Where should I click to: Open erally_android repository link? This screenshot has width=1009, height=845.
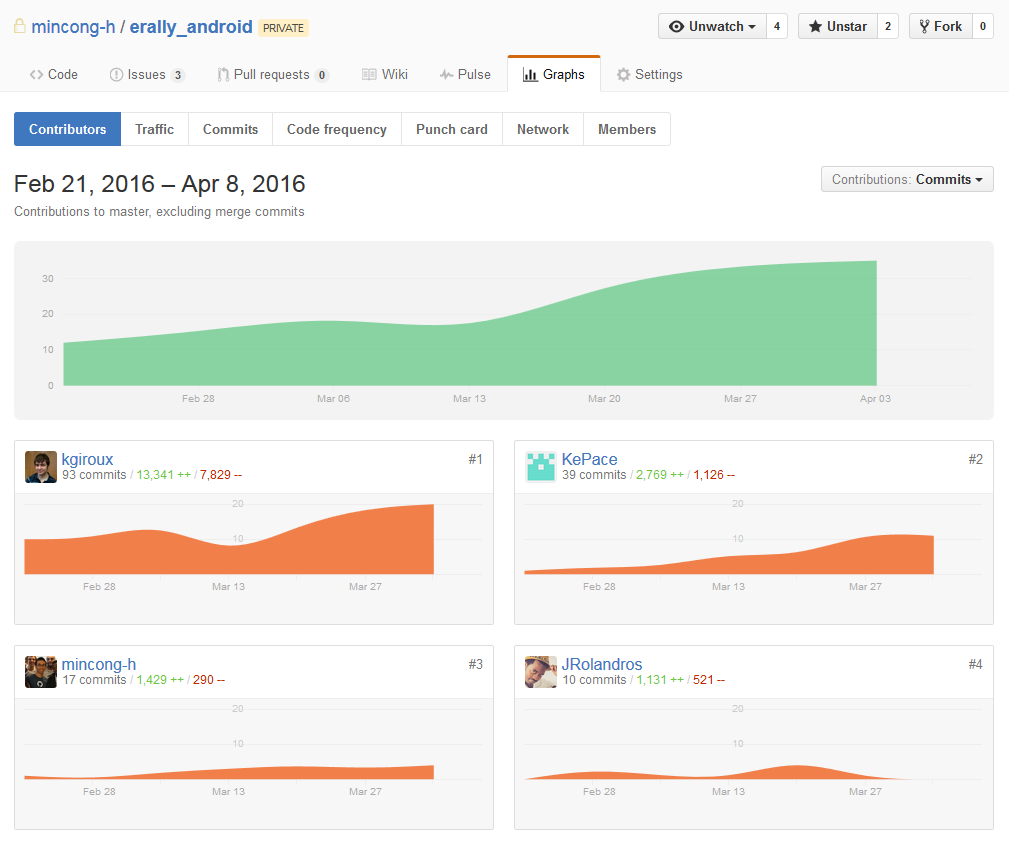(191, 27)
